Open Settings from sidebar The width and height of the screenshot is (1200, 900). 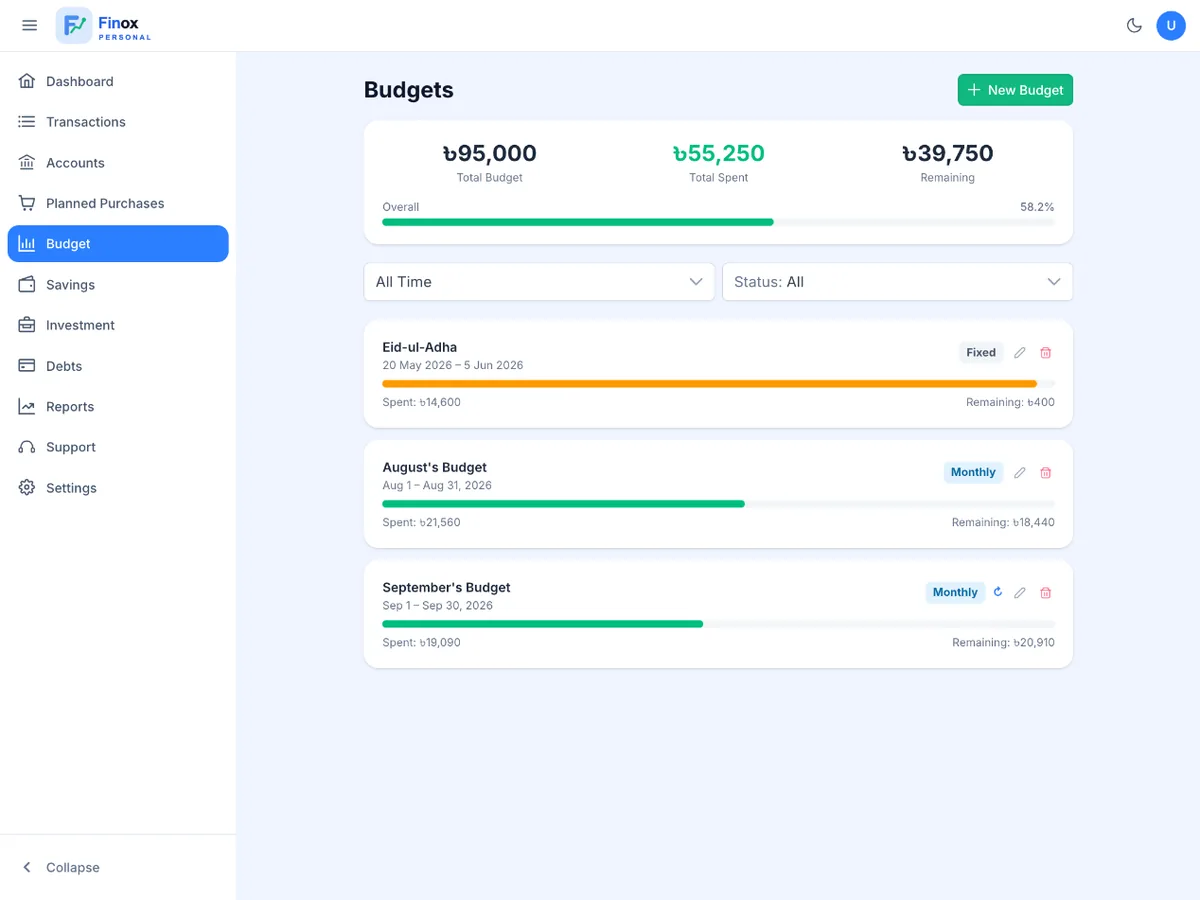[x=118, y=488]
